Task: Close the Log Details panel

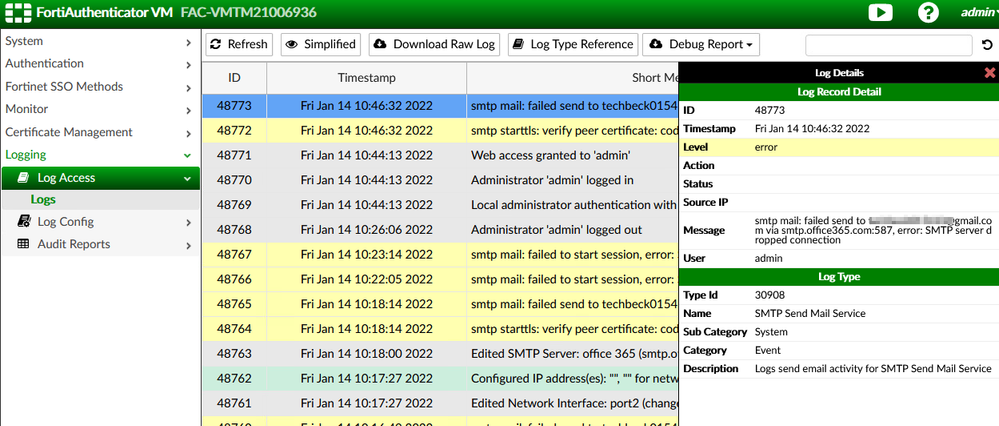Action: (x=989, y=73)
